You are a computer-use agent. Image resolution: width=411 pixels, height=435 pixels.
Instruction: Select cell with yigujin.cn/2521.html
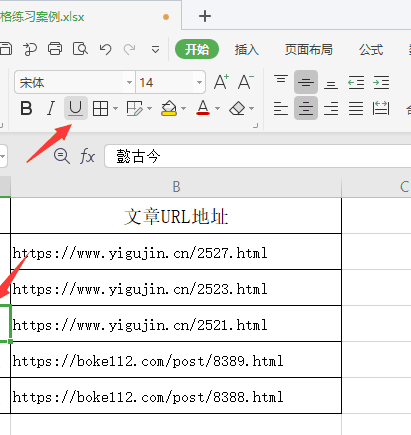coord(176,324)
